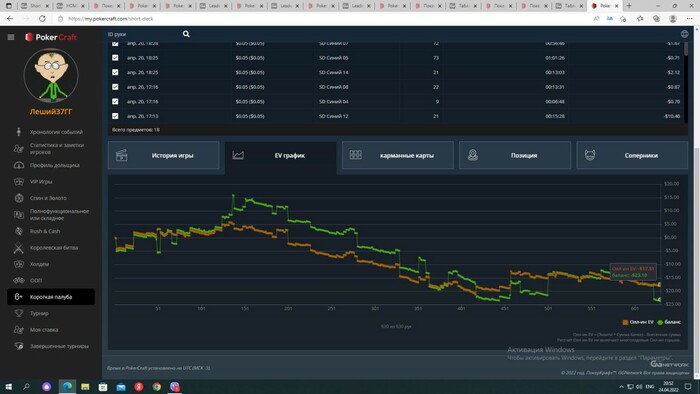Toggle the Олл-ин EV legend swatch
This screenshot has height=394, width=700.
[x=625, y=322]
